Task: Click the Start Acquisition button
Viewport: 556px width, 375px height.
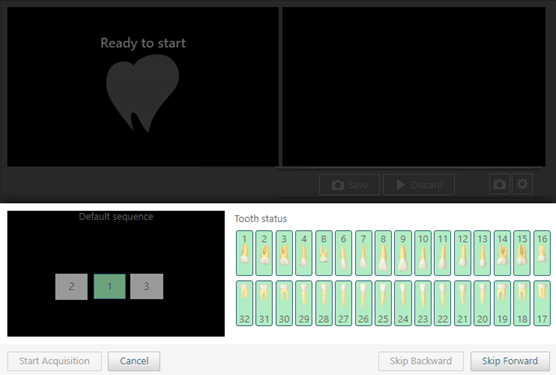Action: pyautogui.click(x=54, y=361)
